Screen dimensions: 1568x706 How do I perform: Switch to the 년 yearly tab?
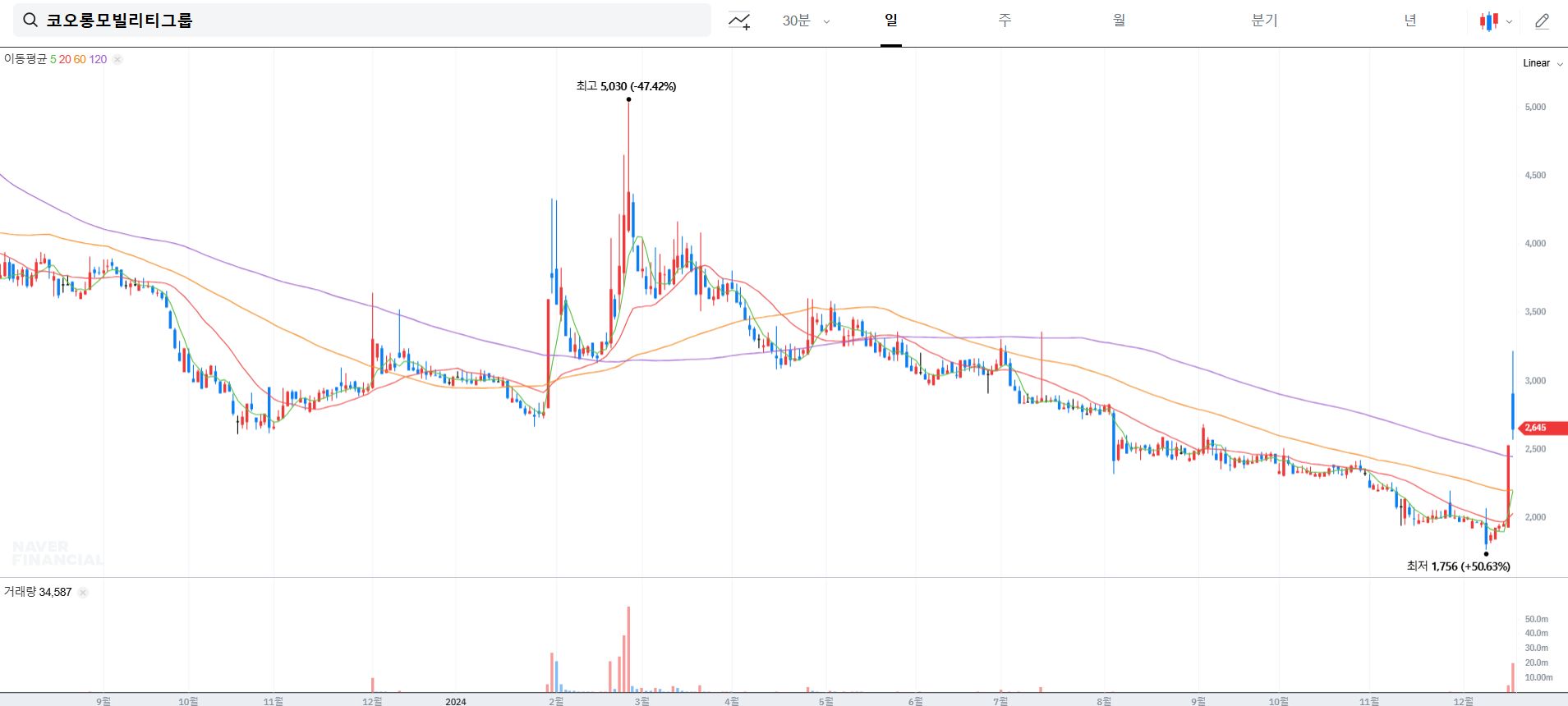click(x=1410, y=21)
